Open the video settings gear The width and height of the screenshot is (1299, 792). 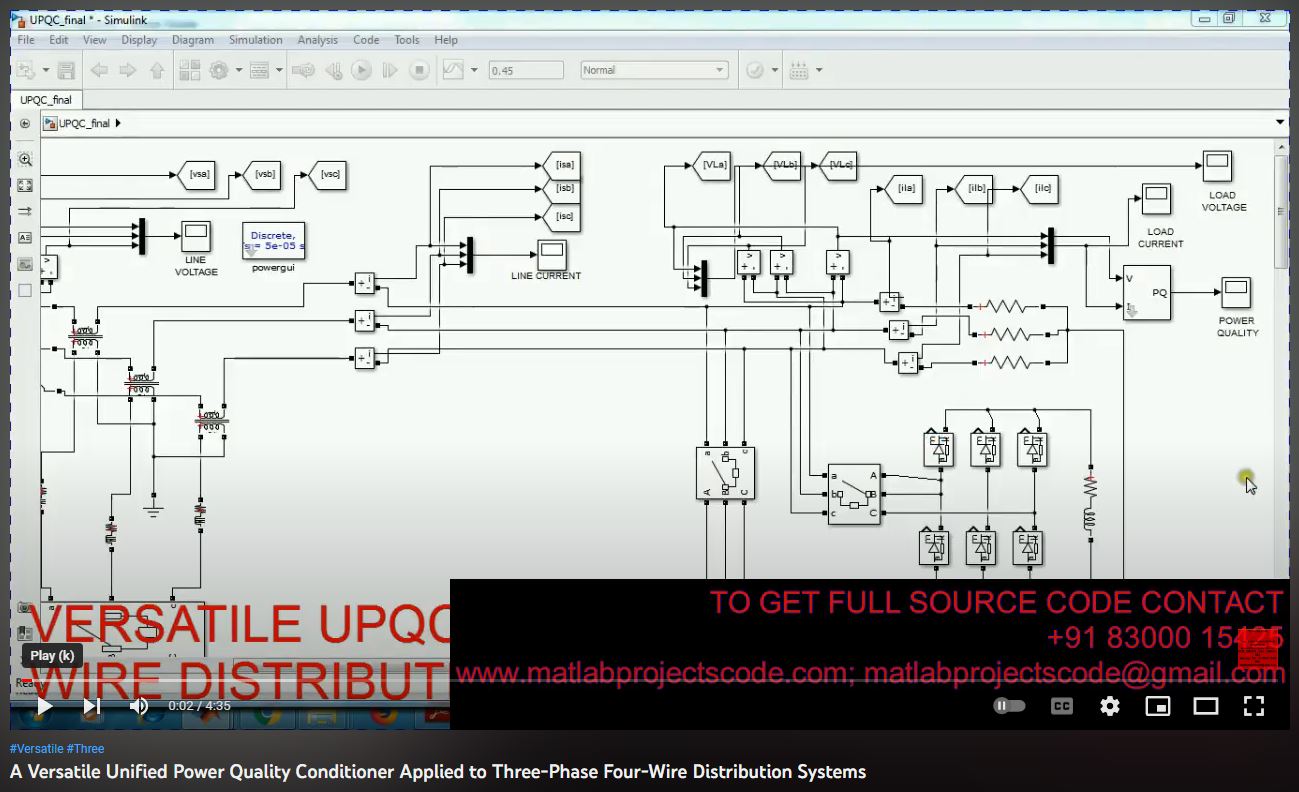click(x=1109, y=706)
